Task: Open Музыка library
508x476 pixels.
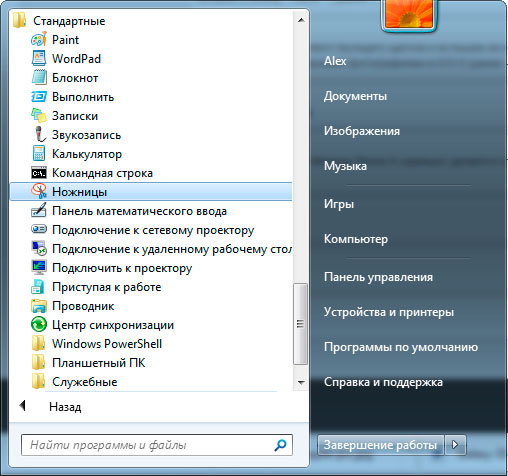Action: coord(345,166)
